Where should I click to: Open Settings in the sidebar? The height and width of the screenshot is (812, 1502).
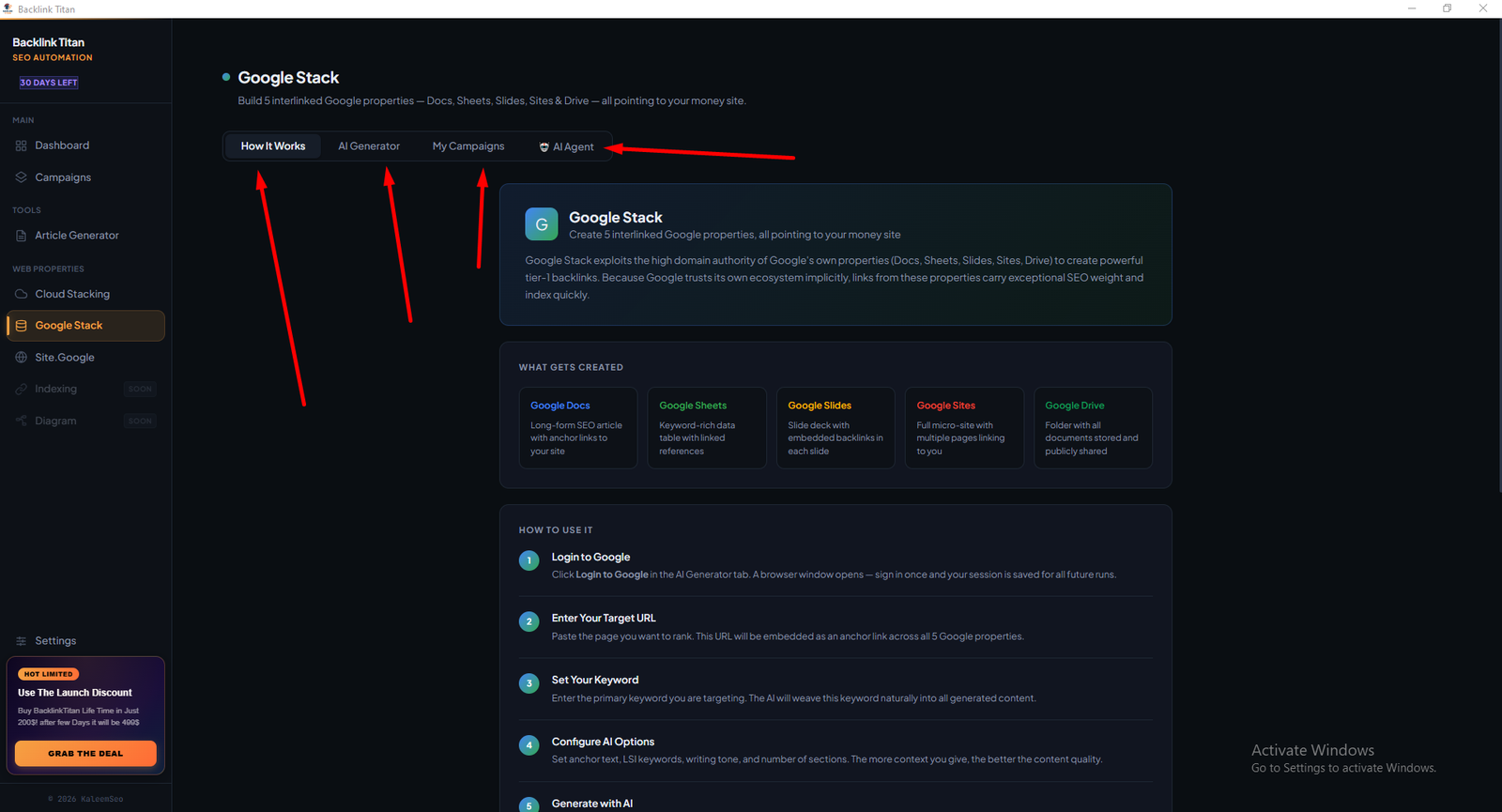pyautogui.click(x=85, y=641)
